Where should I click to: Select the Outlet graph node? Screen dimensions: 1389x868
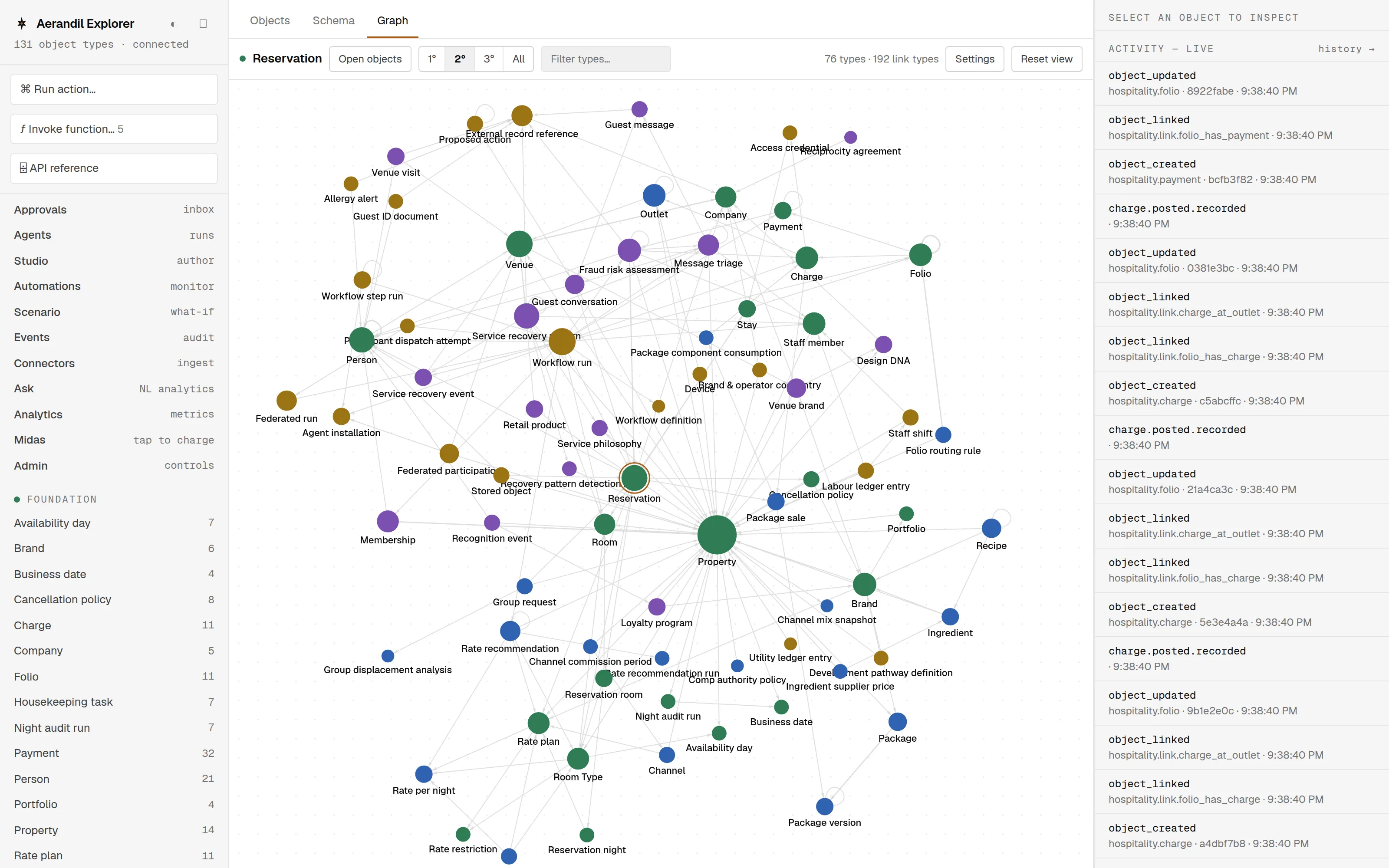654,196
